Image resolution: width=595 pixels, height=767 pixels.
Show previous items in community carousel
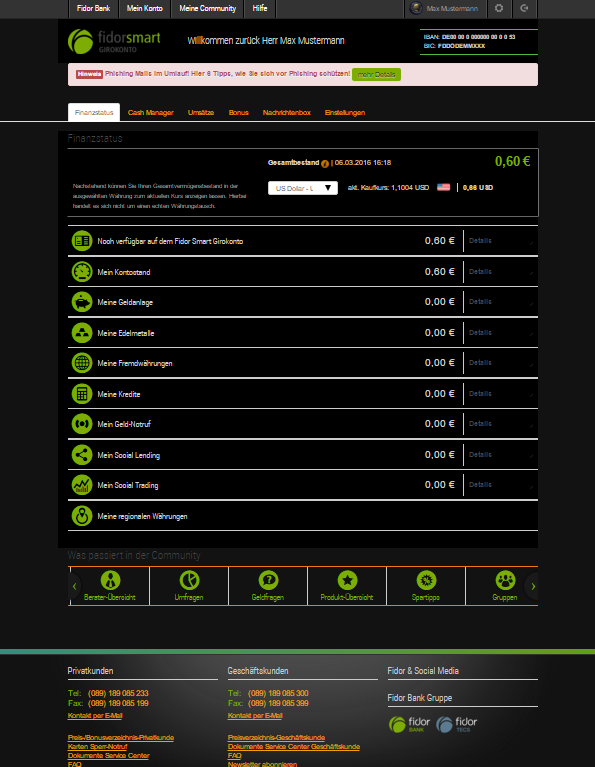click(74, 586)
